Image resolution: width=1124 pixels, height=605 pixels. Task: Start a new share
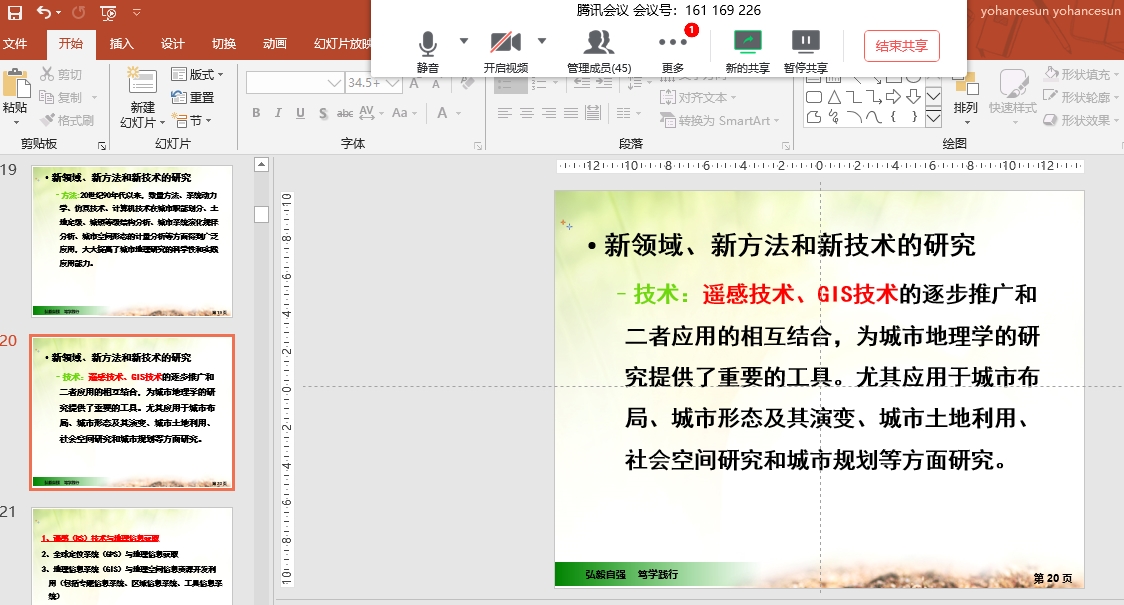[x=747, y=44]
